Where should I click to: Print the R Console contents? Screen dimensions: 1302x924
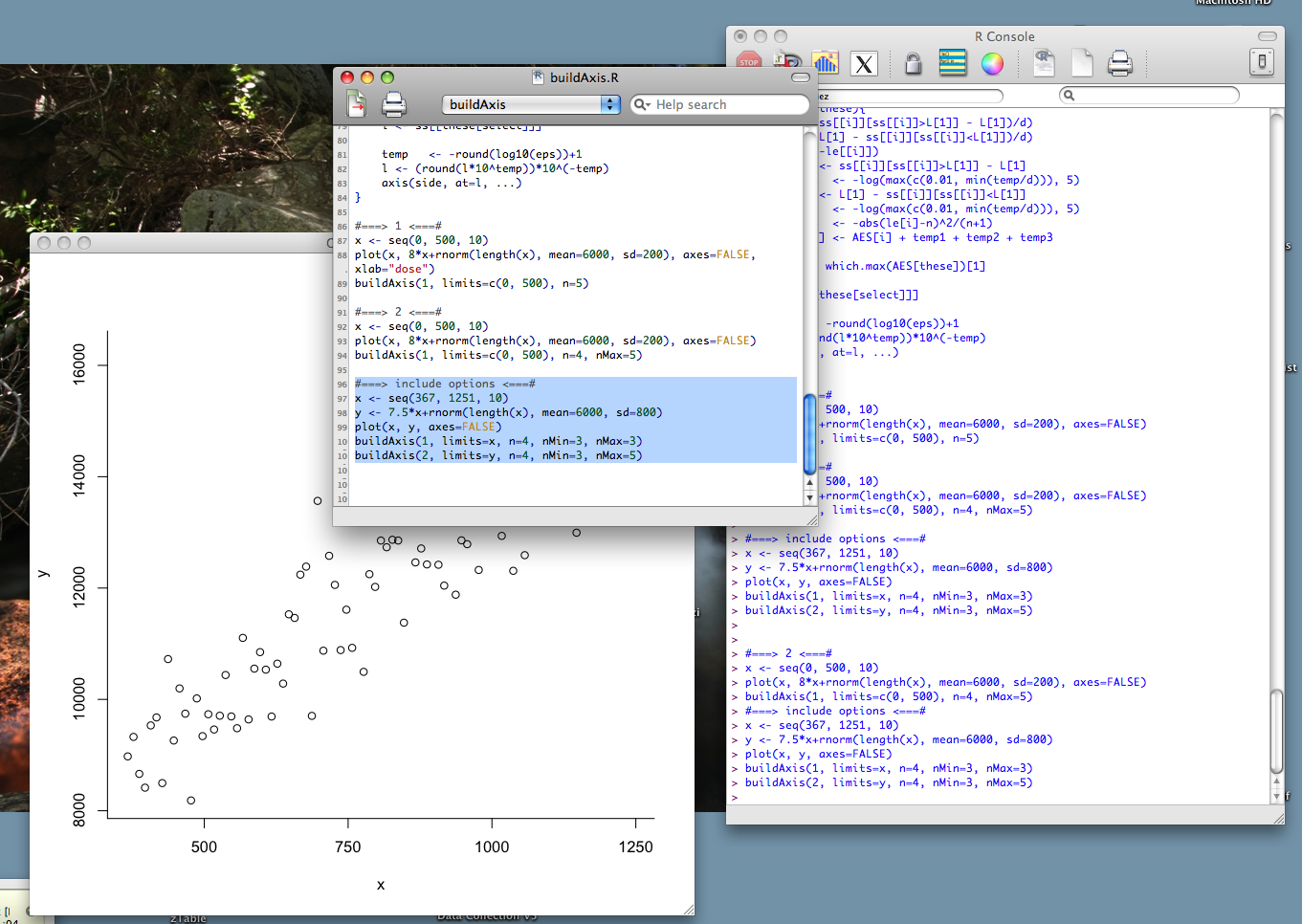[x=1119, y=63]
